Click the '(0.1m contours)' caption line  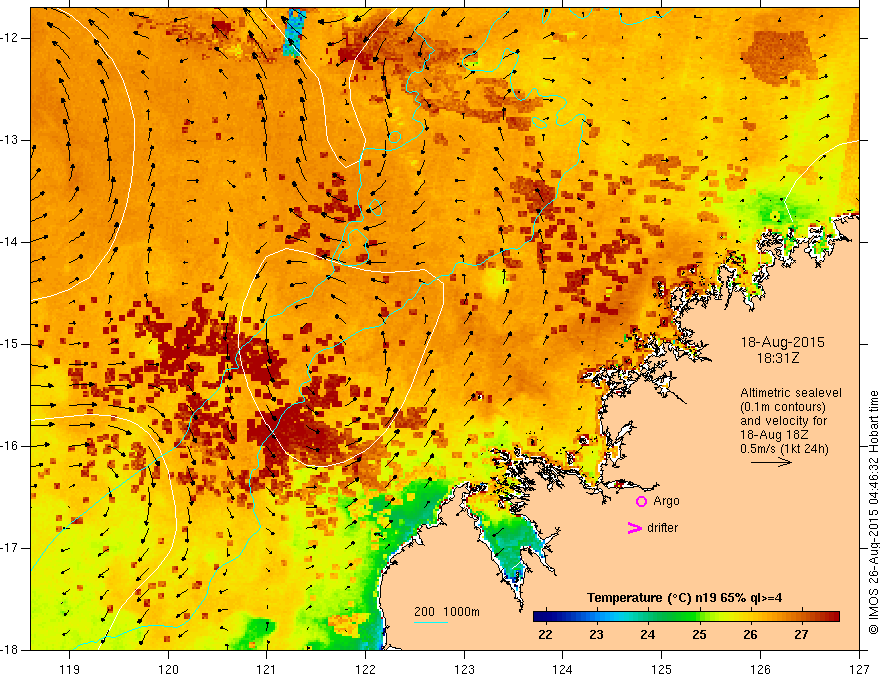(783, 407)
